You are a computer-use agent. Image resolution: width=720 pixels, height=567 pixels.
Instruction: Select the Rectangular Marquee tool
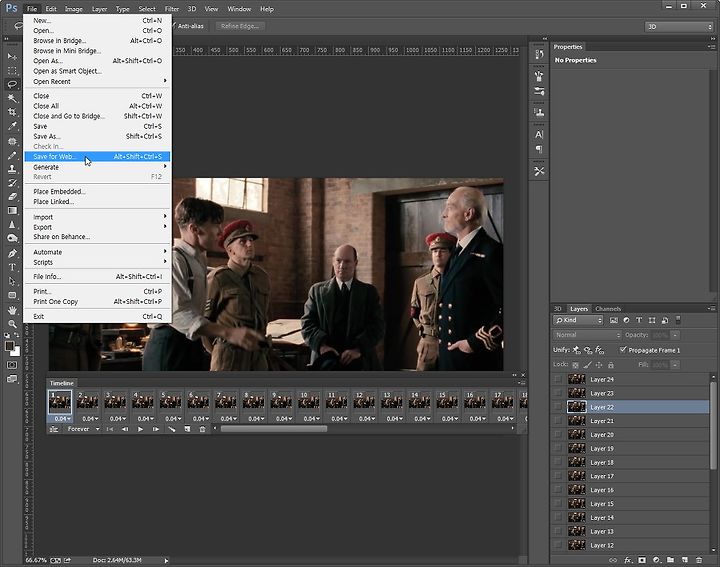click(x=12, y=71)
